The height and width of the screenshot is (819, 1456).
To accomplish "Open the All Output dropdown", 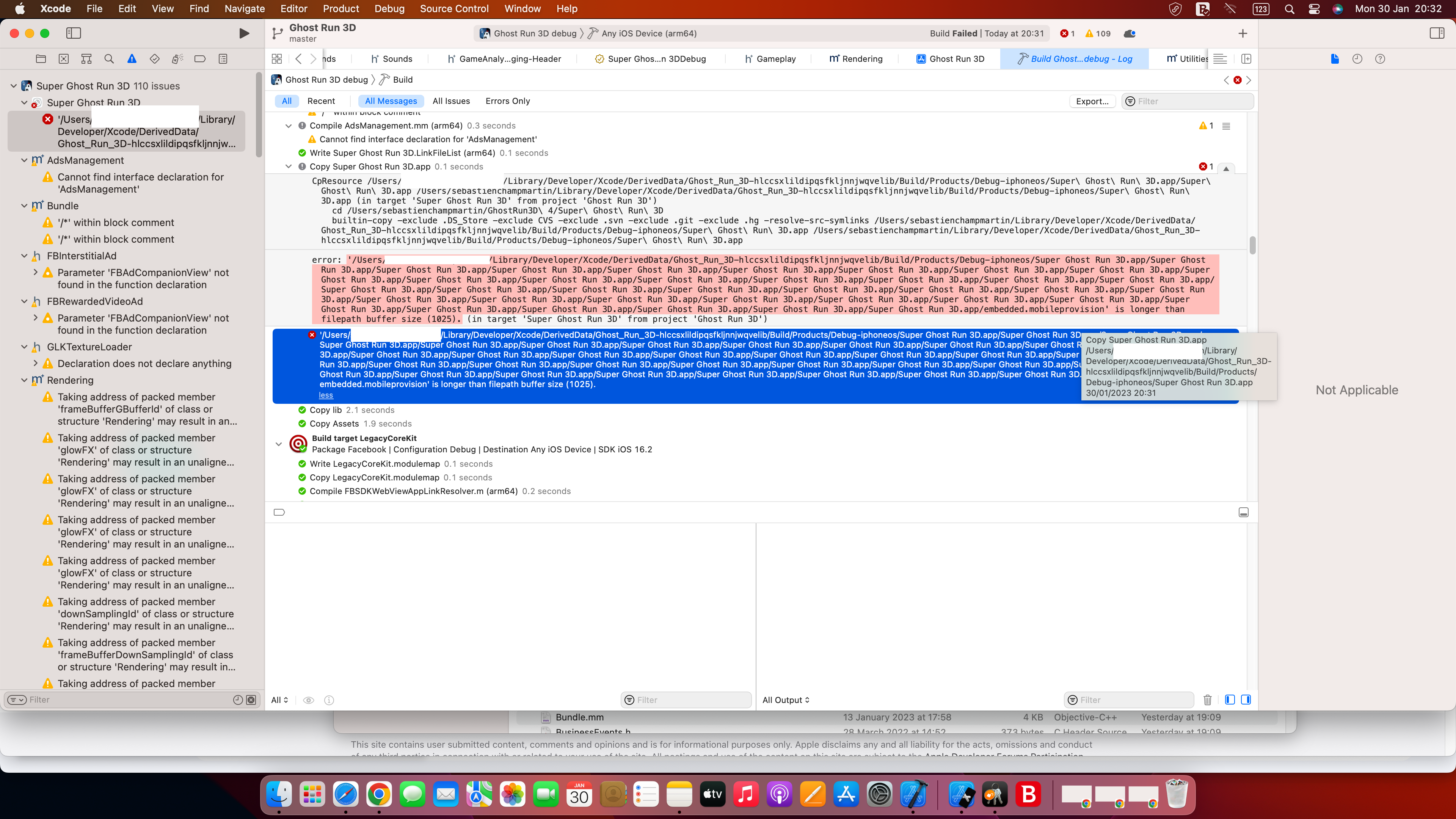I will (x=786, y=700).
